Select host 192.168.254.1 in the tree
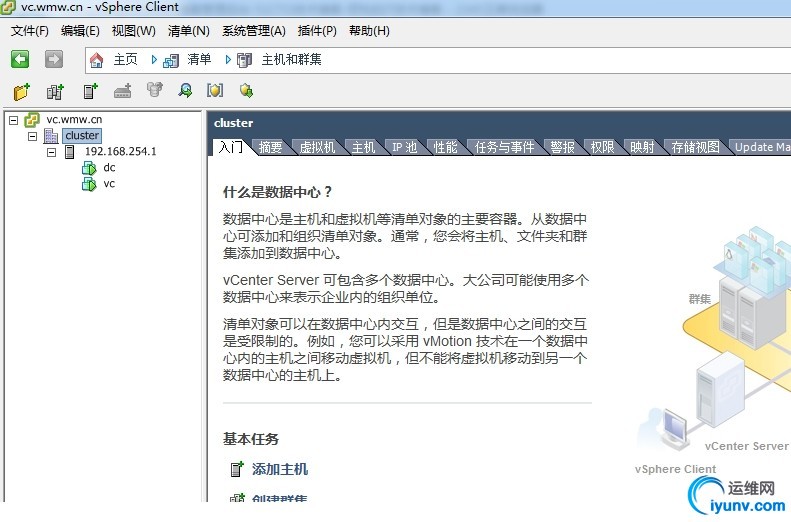 (121, 151)
